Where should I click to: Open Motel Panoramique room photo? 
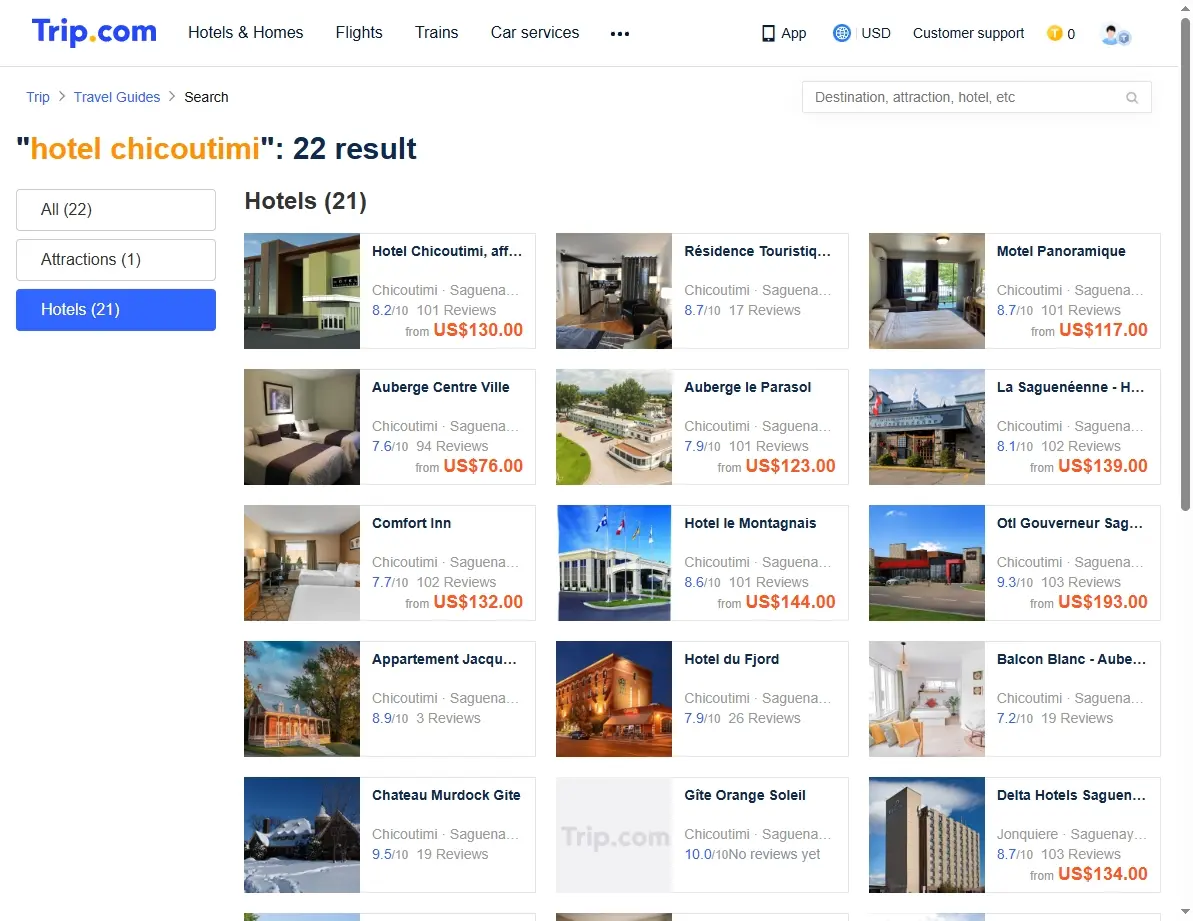point(927,291)
